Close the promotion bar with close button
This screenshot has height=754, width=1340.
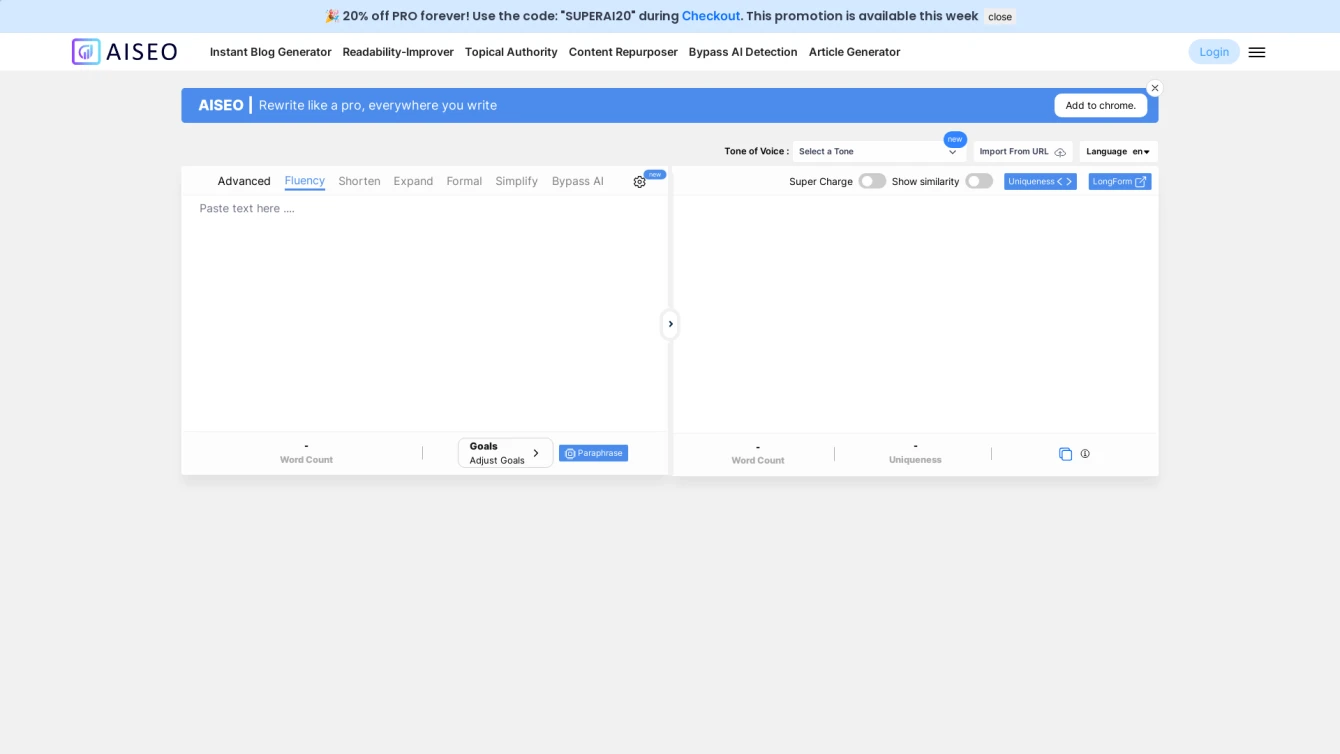coord(1000,16)
